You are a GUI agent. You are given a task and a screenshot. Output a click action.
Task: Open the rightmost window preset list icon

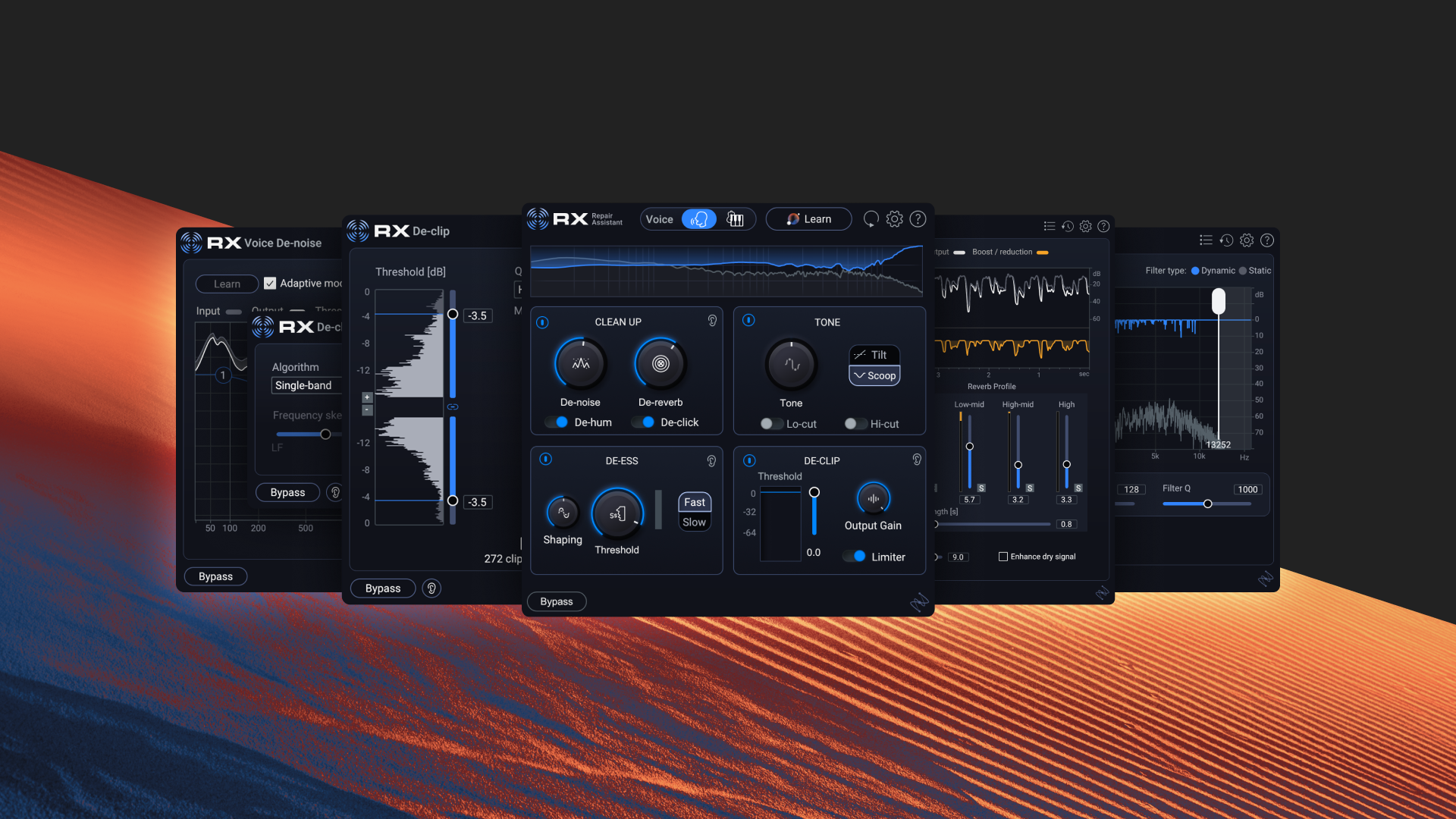coord(1206,240)
